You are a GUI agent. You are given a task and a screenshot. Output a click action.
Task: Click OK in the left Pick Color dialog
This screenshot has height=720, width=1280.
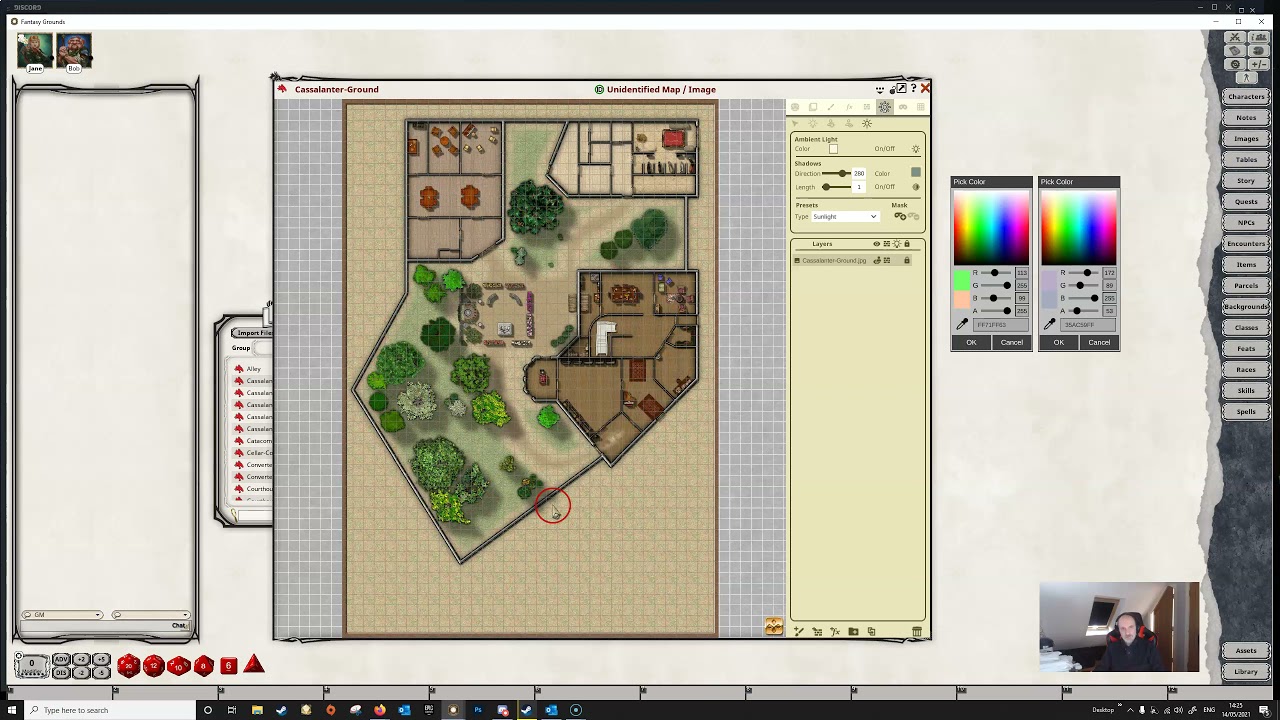click(x=971, y=342)
